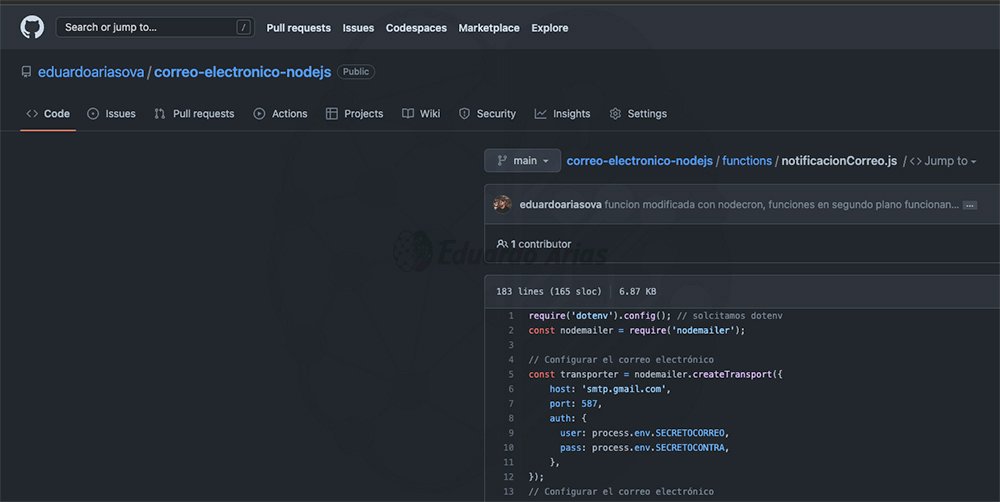Click the git pull request icon
Viewport: 1000px width, 502px height.
[159, 114]
